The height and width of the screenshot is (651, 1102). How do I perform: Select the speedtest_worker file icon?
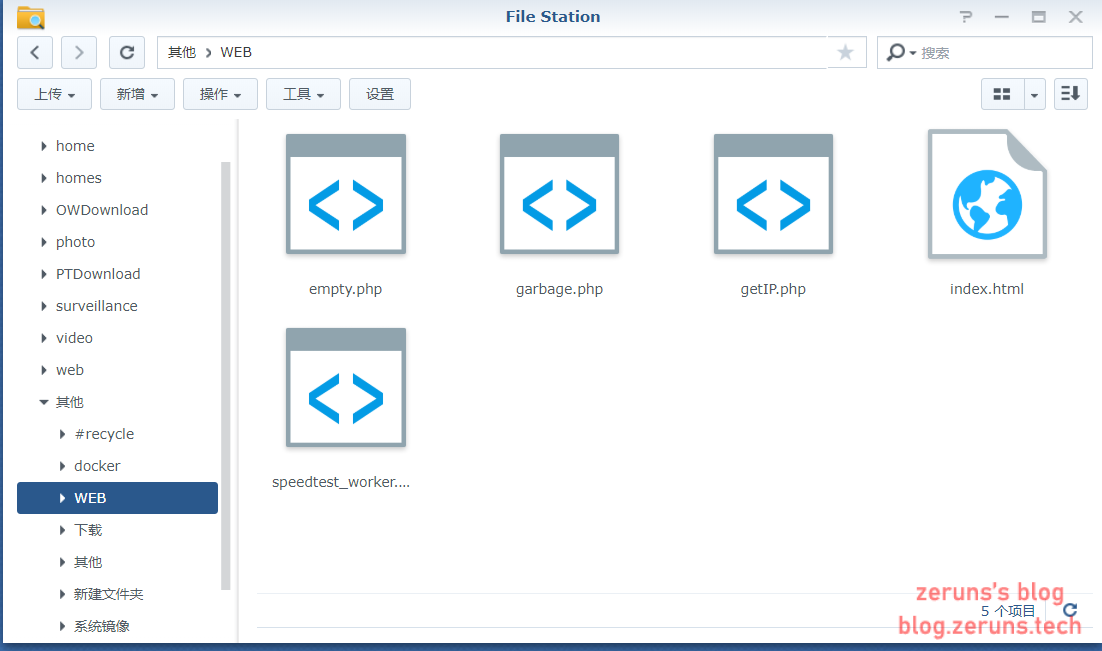tap(346, 387)
